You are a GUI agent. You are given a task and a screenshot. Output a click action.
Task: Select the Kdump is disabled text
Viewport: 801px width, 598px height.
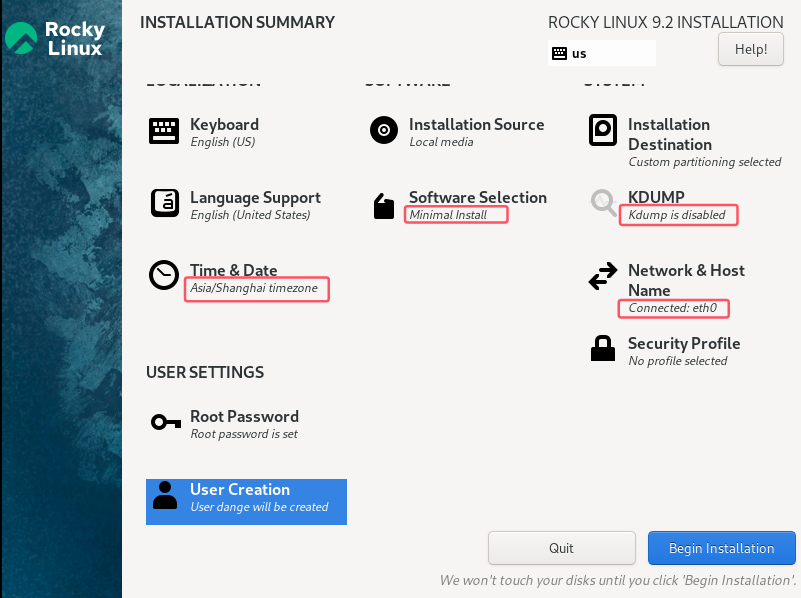[x=677, y=215]
